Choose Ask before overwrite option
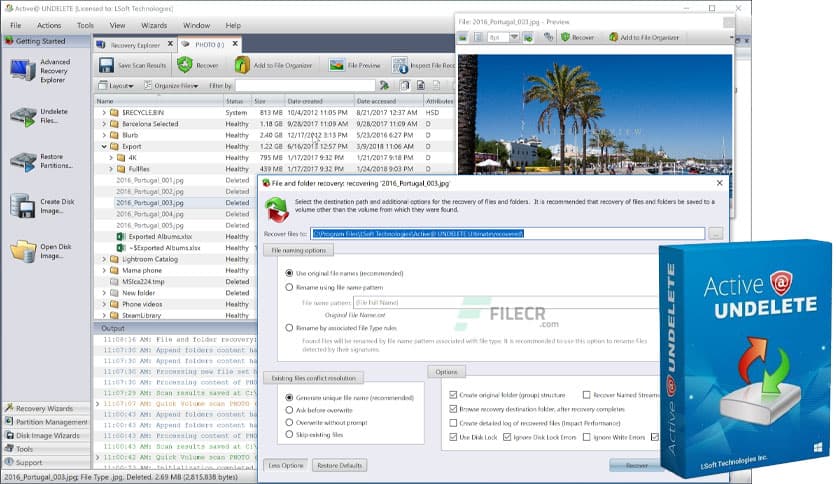Image resolution: width=836 pixels, height=484 pixels. click(290, 410)
